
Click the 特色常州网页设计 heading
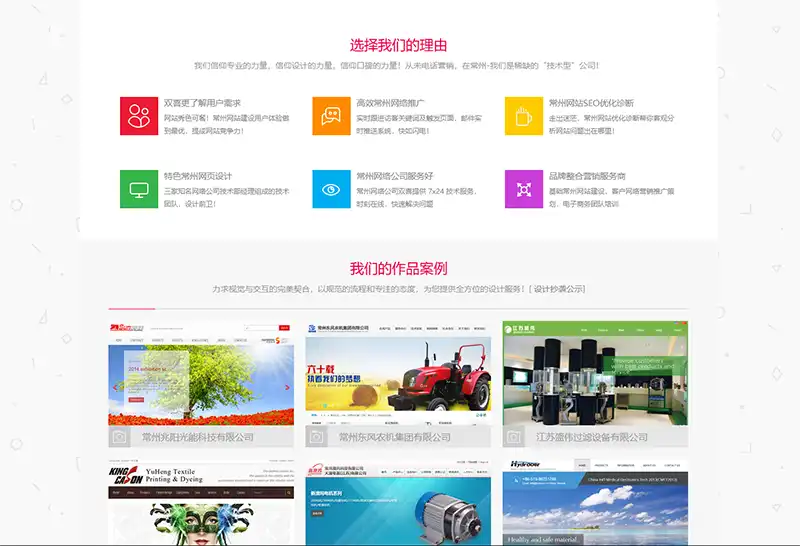pos(198,176)
